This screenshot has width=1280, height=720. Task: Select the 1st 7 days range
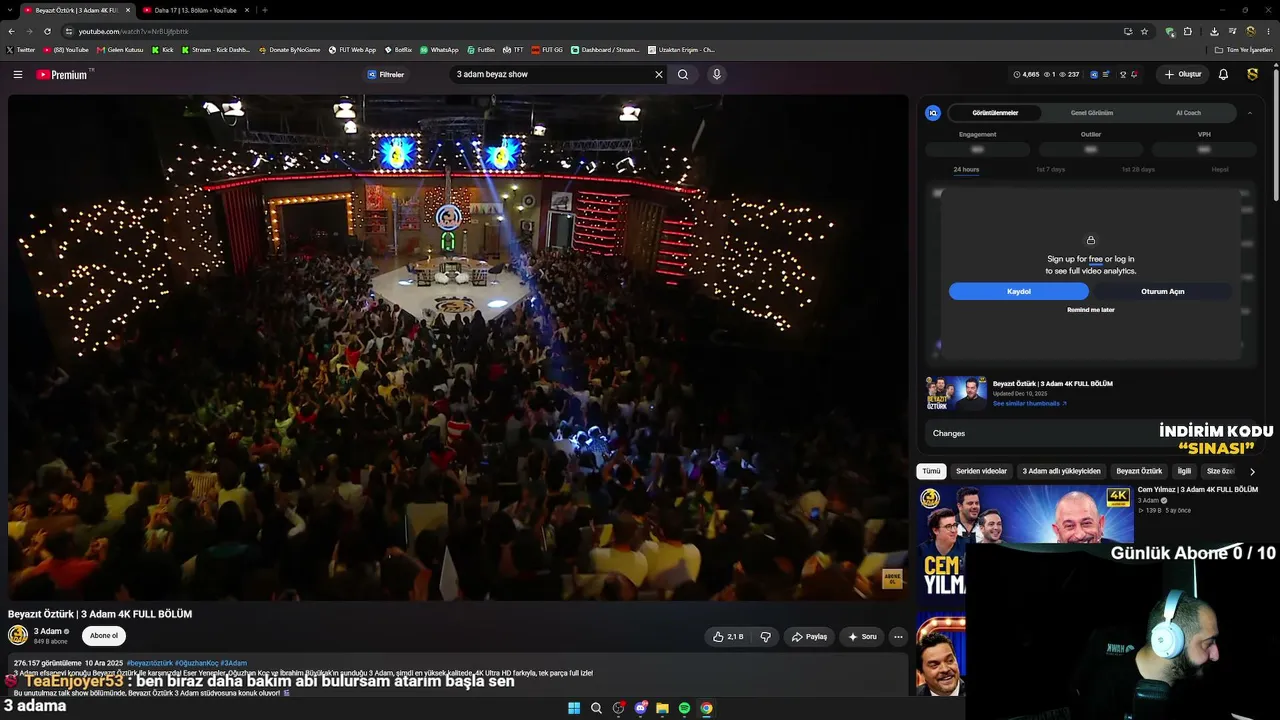point(1050,170)
